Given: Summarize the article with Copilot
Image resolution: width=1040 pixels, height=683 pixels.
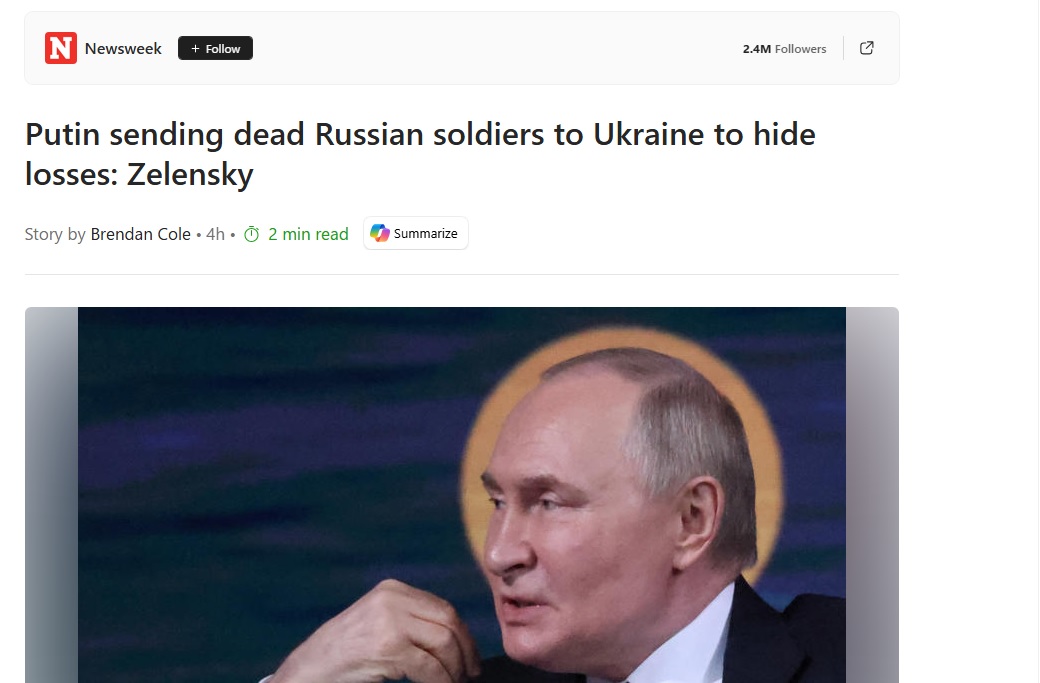Looking at the screenshot, I should (x=415, y=233).
